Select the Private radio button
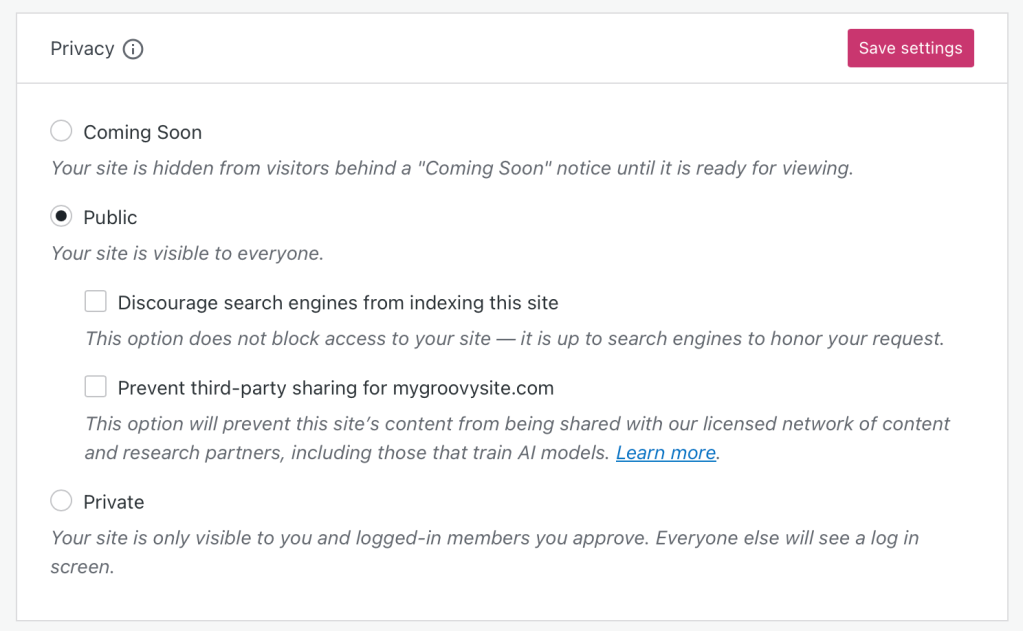1023x631 pixels. 62,501
